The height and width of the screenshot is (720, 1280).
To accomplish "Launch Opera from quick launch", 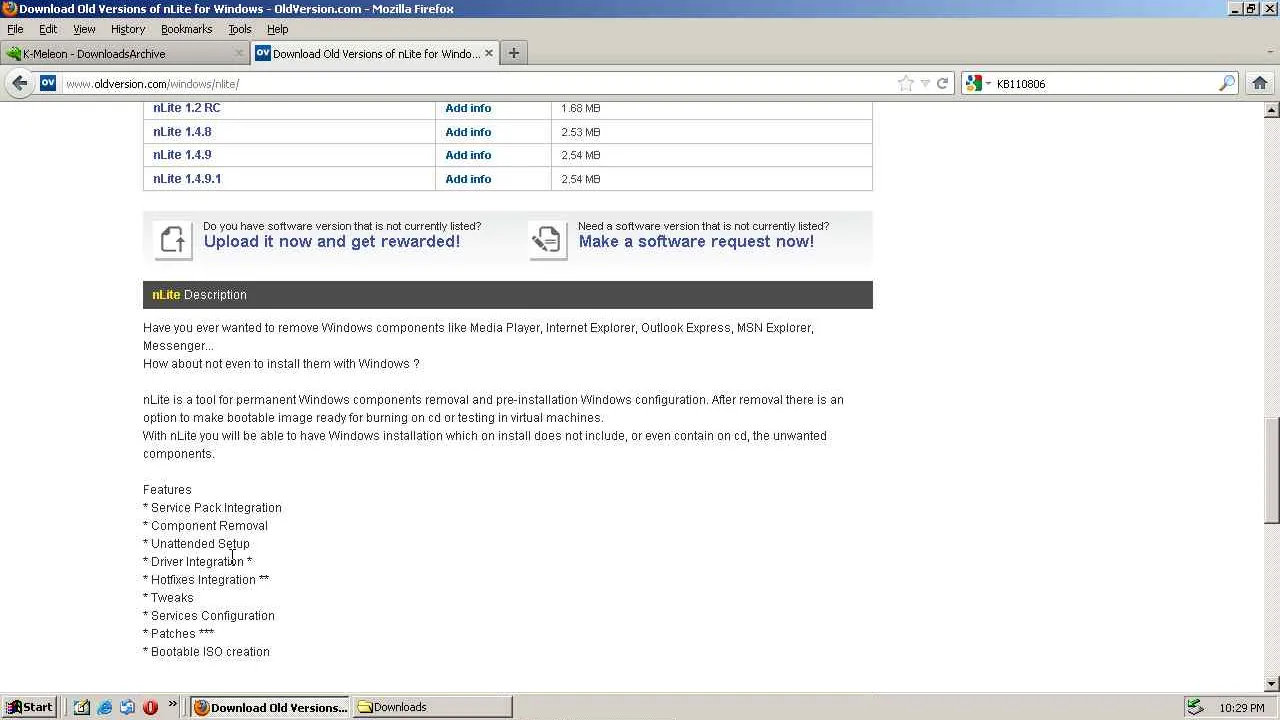I will pyautogui.click(x=150, y=707).
